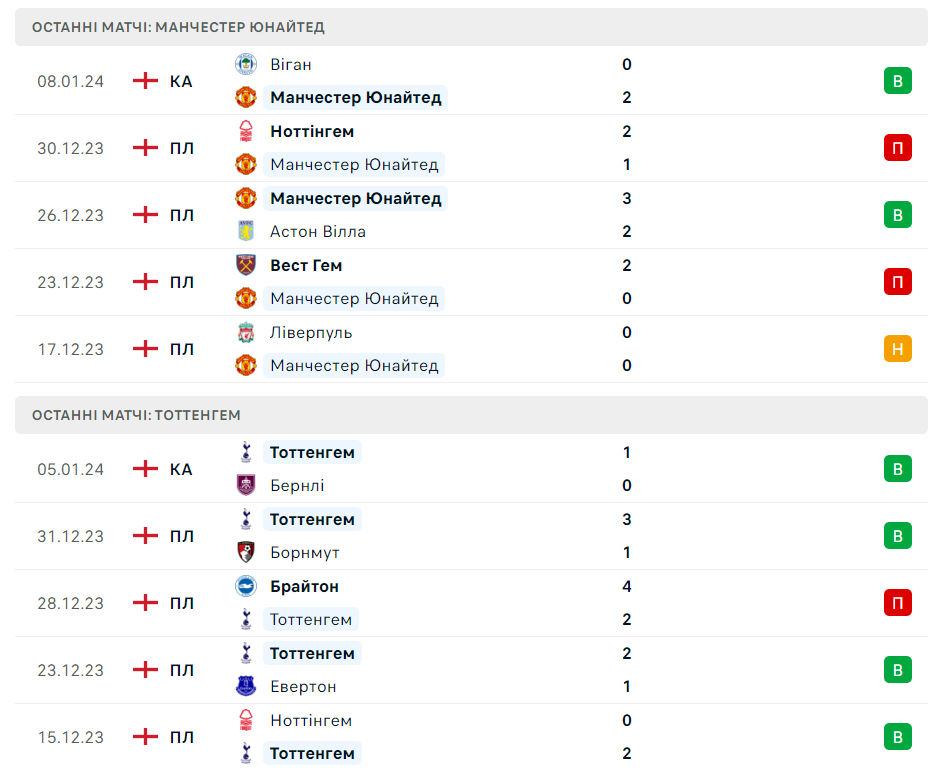Click the Bournemouth crest icon
This screenshot has width=942, height=768.
coord(245,552)
